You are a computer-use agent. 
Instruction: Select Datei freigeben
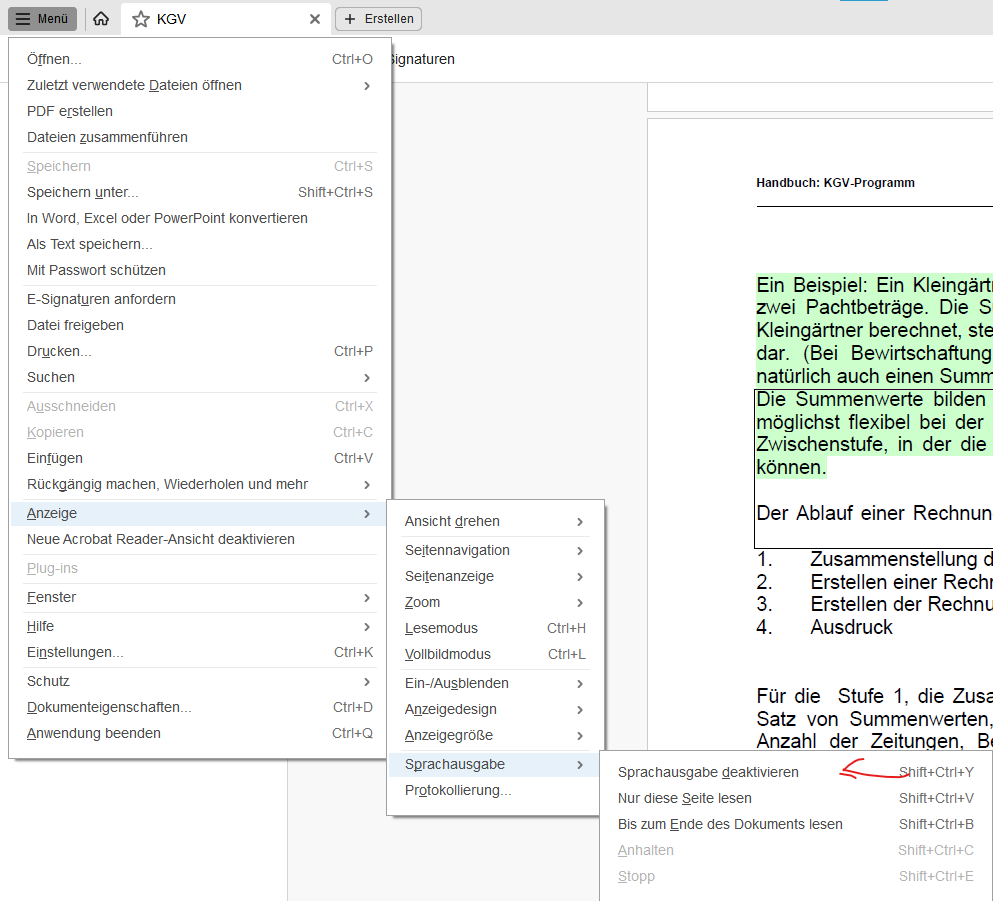coord(199,325)
